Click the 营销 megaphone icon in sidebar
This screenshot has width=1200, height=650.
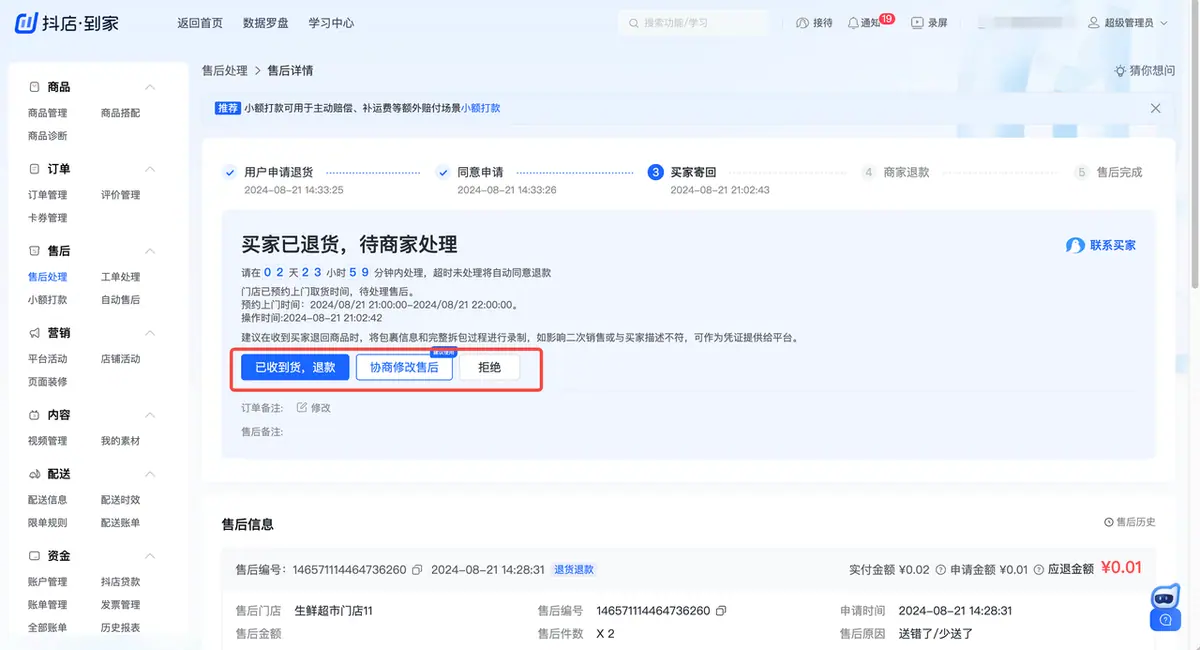[x=35, y=333]
